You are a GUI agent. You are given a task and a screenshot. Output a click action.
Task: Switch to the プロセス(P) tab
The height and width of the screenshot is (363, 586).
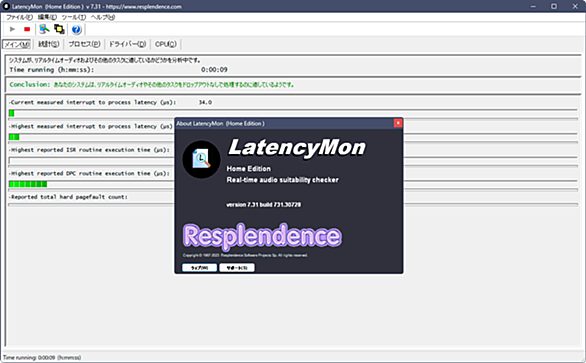click(x=84, y=44)
